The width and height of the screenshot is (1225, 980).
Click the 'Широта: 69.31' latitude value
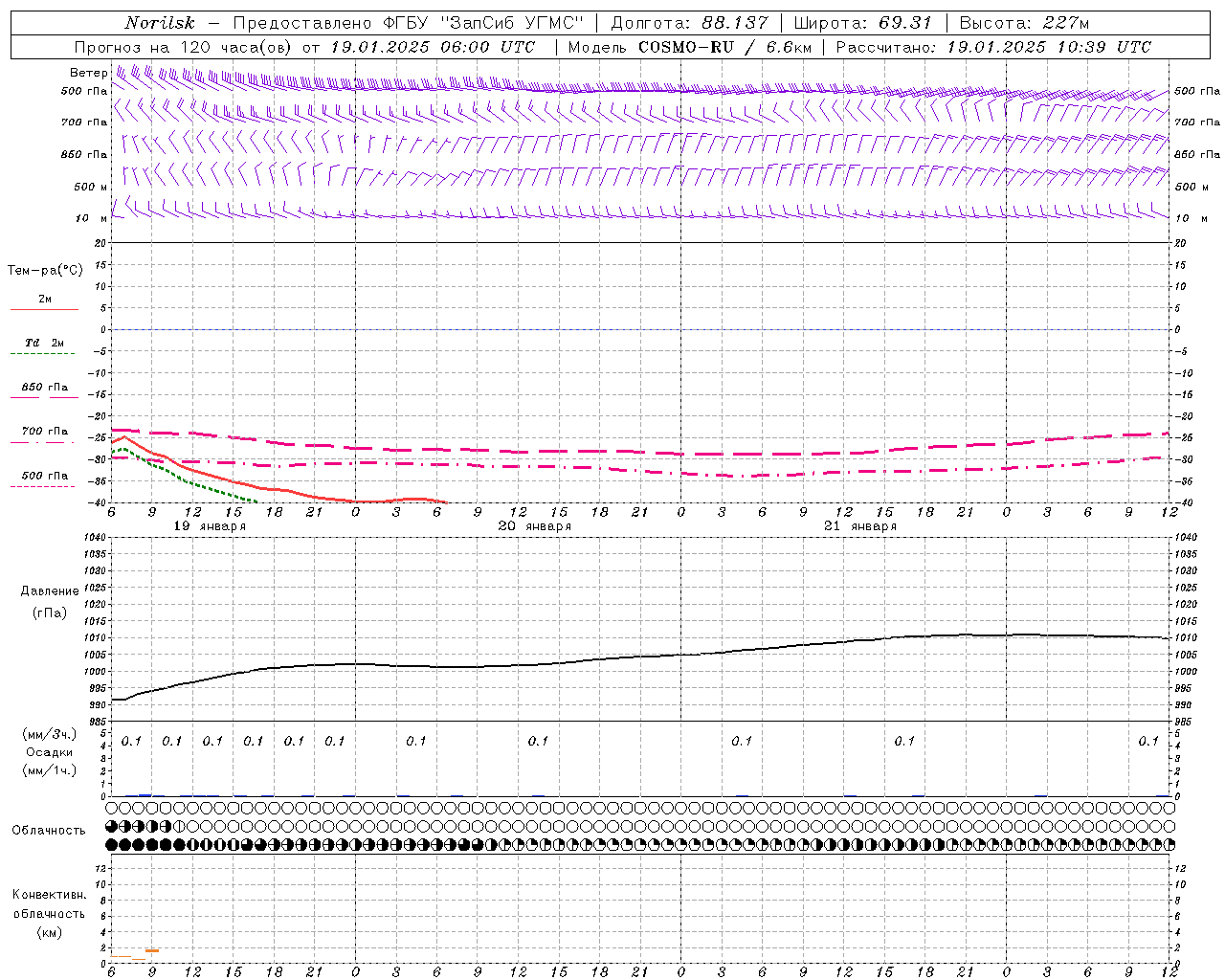863,23
